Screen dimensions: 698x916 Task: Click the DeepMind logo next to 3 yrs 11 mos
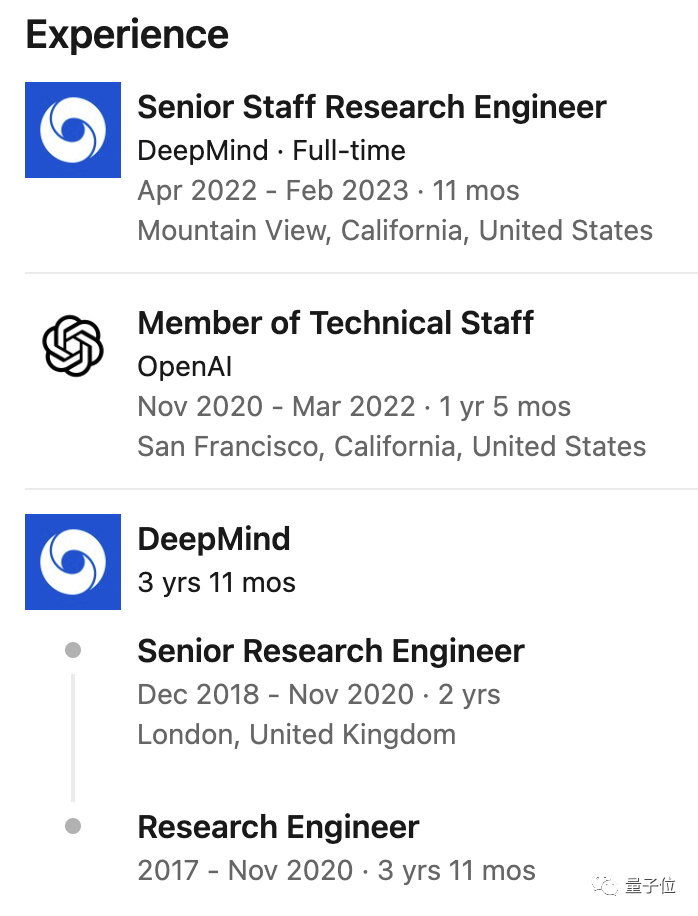[73, 562]
